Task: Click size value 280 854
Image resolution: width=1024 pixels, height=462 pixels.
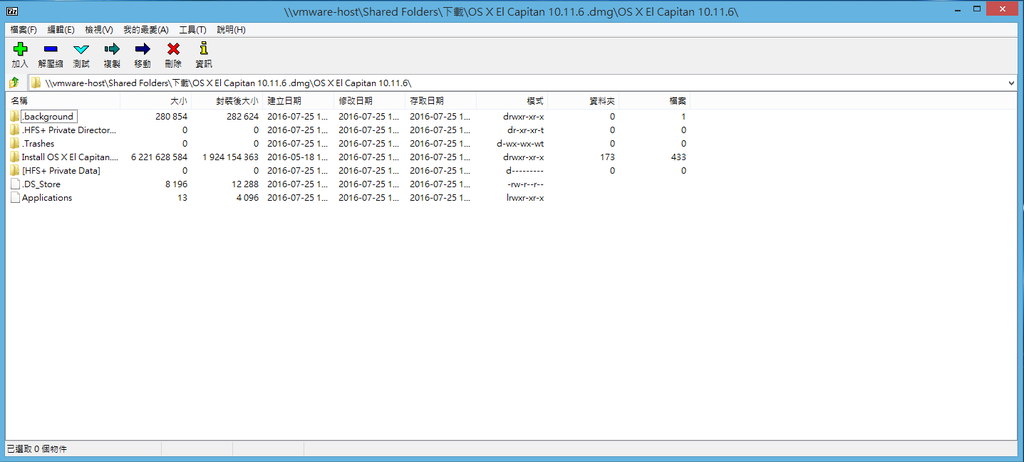Action: point(172,116)
